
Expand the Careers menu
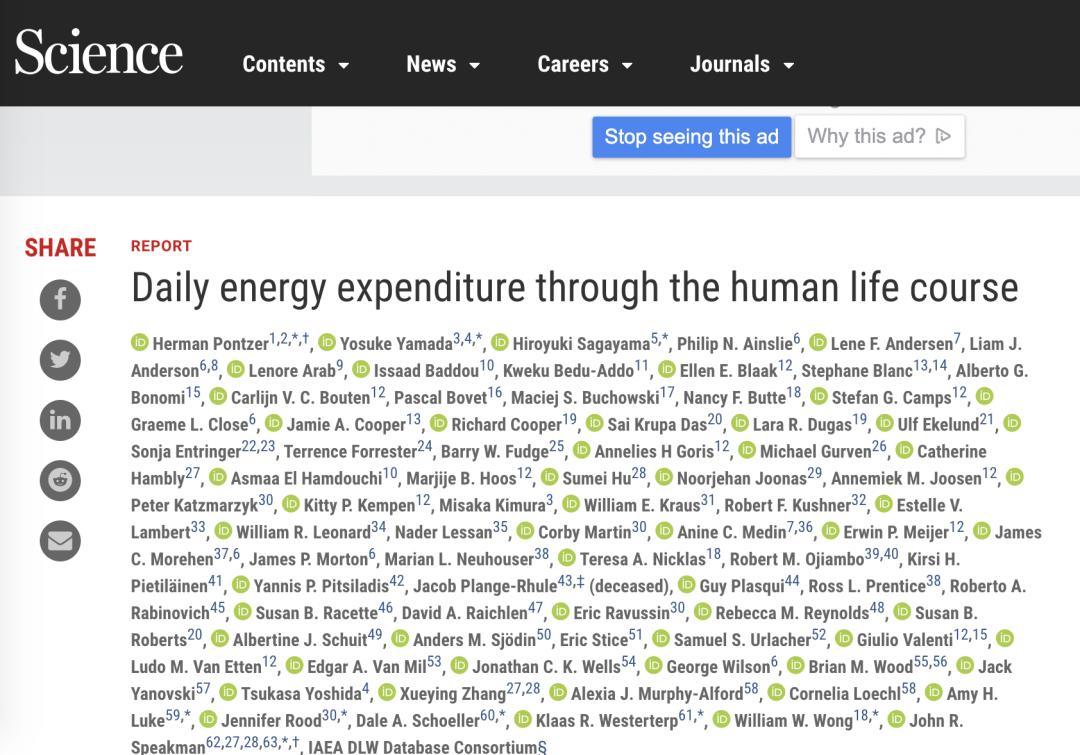(585, 65)
